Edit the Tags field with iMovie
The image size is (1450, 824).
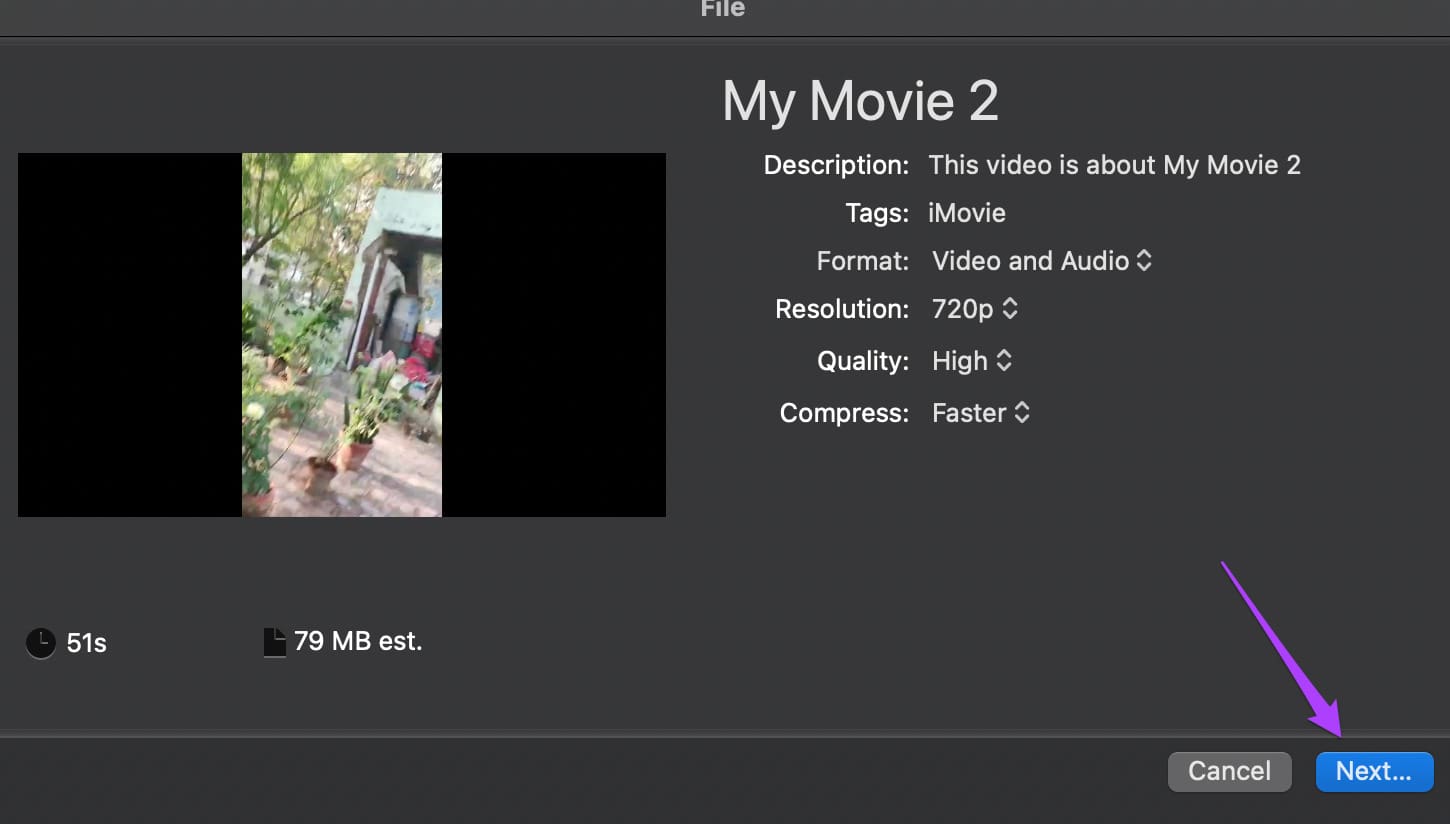pos(967,213)
